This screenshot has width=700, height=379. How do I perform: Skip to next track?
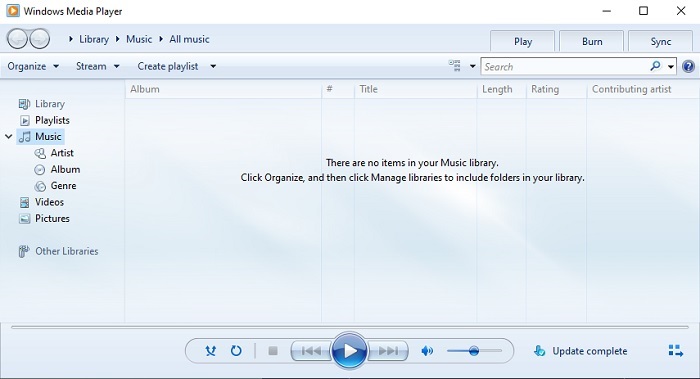[388, 351]
